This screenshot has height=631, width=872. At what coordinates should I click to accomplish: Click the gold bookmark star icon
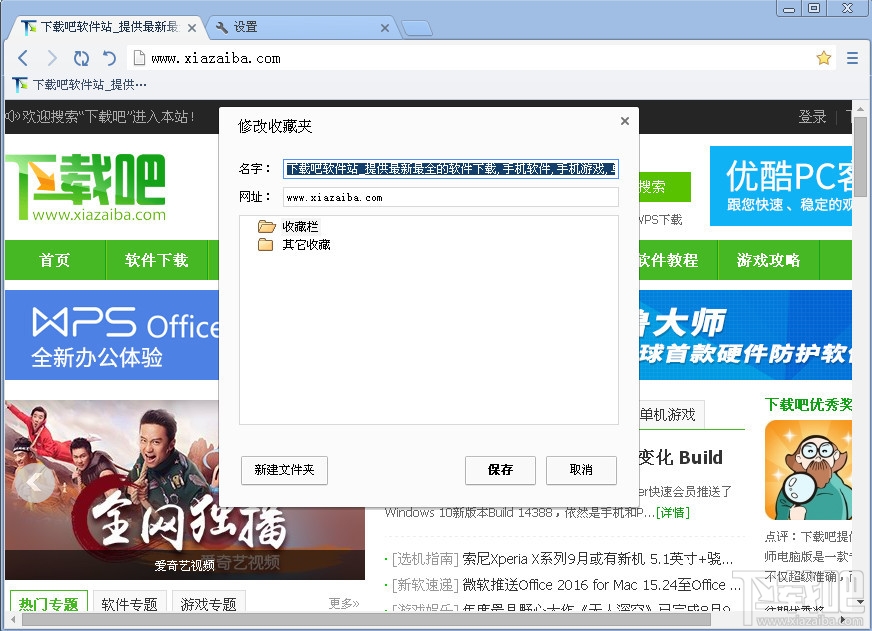point(824,58)
